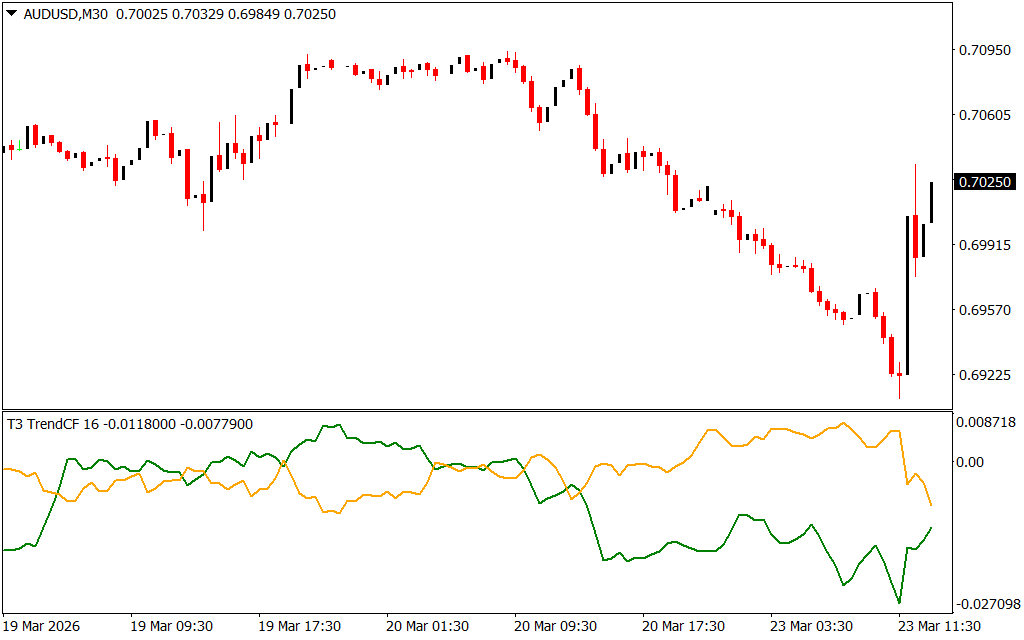Click the 0.70950 price axis label

984,50
